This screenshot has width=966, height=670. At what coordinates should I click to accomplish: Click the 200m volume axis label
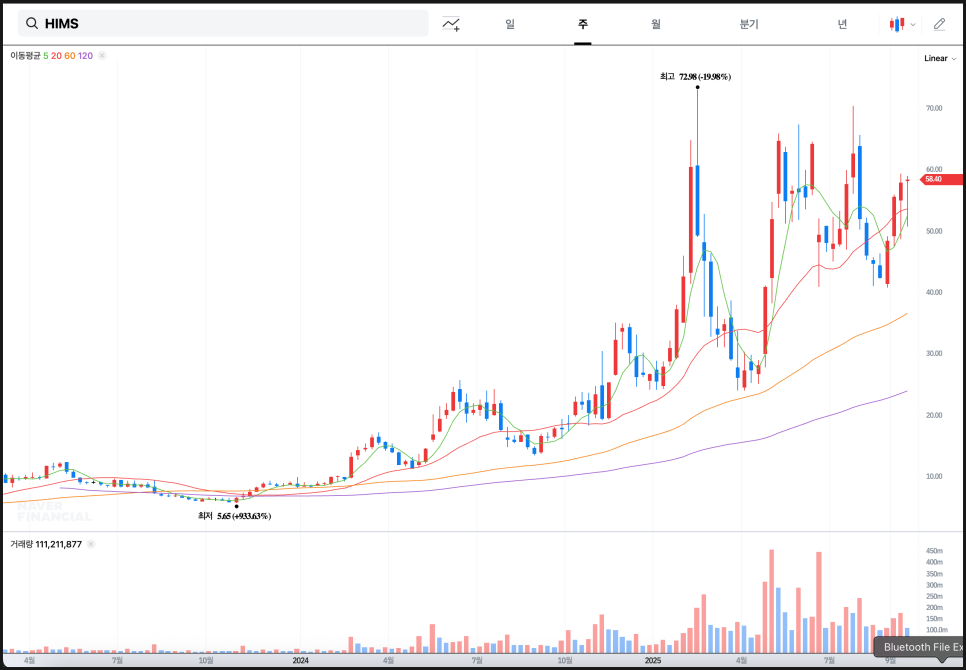click(x=935, y=608)
